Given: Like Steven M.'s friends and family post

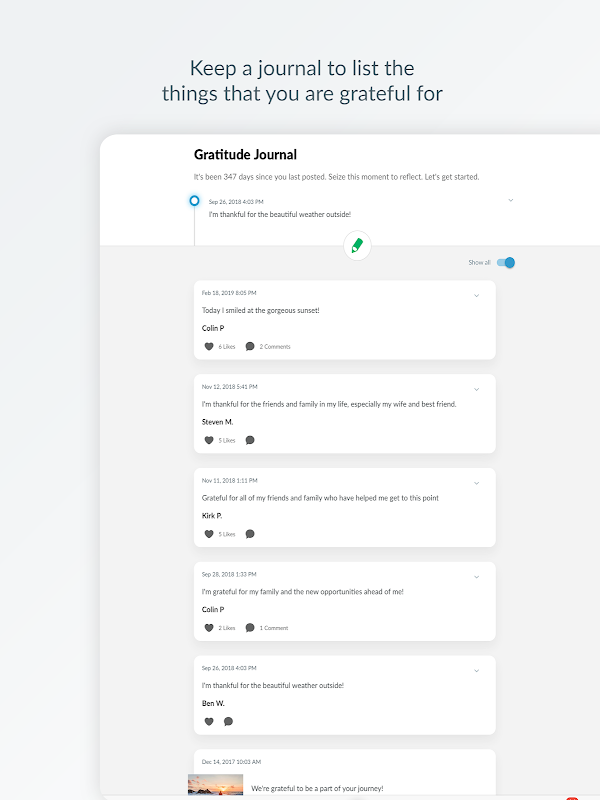Looking at the screenshot, I should pos(209,440).
